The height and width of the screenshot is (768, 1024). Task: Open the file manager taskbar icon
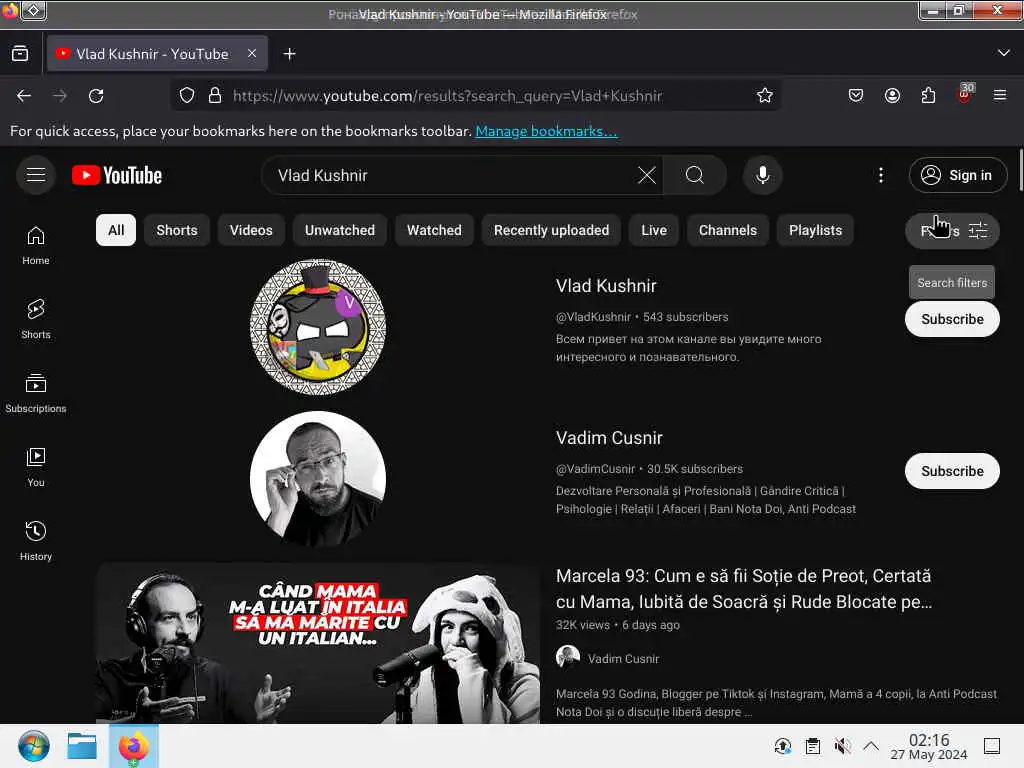82,746
